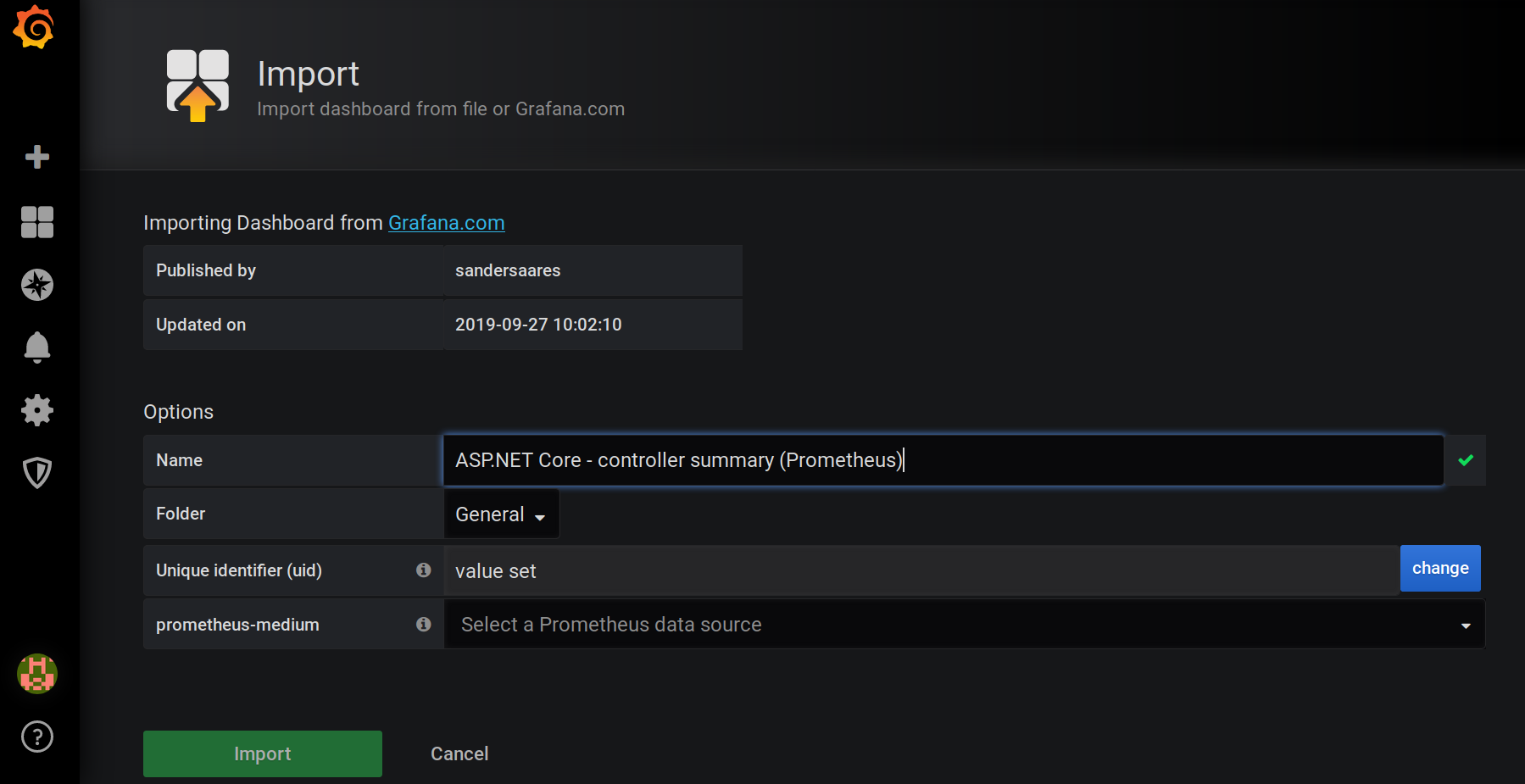1525x784 pixels.
Task: Follow the Grafana.com link
Action: tap(447, 223)
